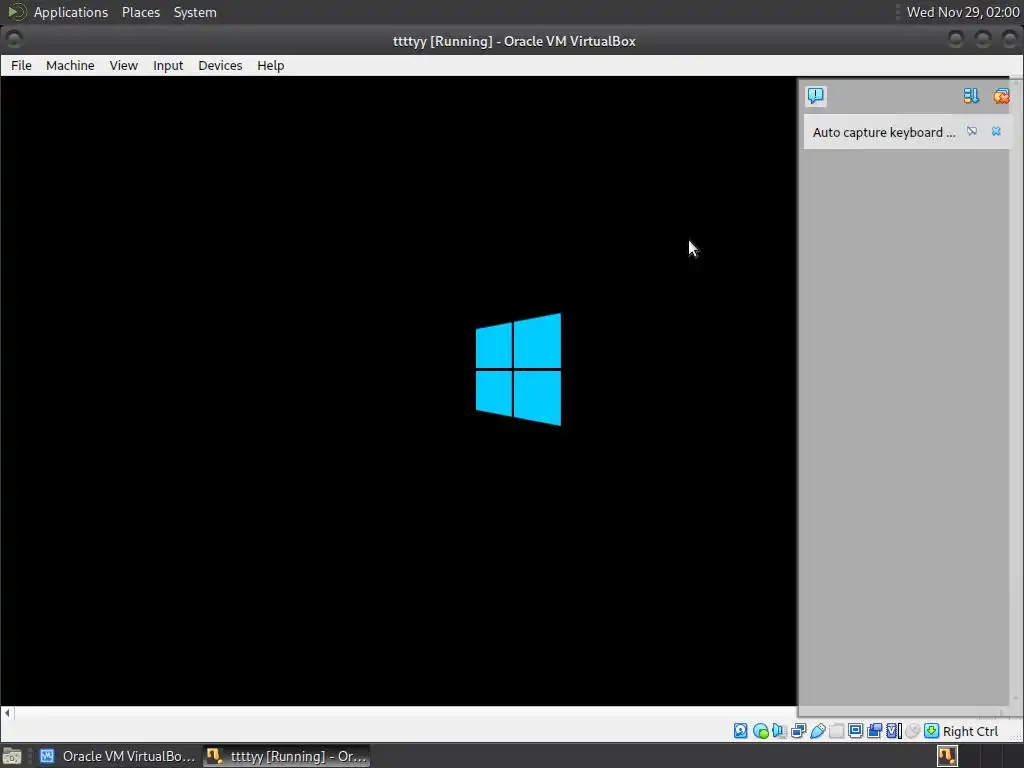
Task: Click the notification sort order toggle icon
Action: [971, 96]
